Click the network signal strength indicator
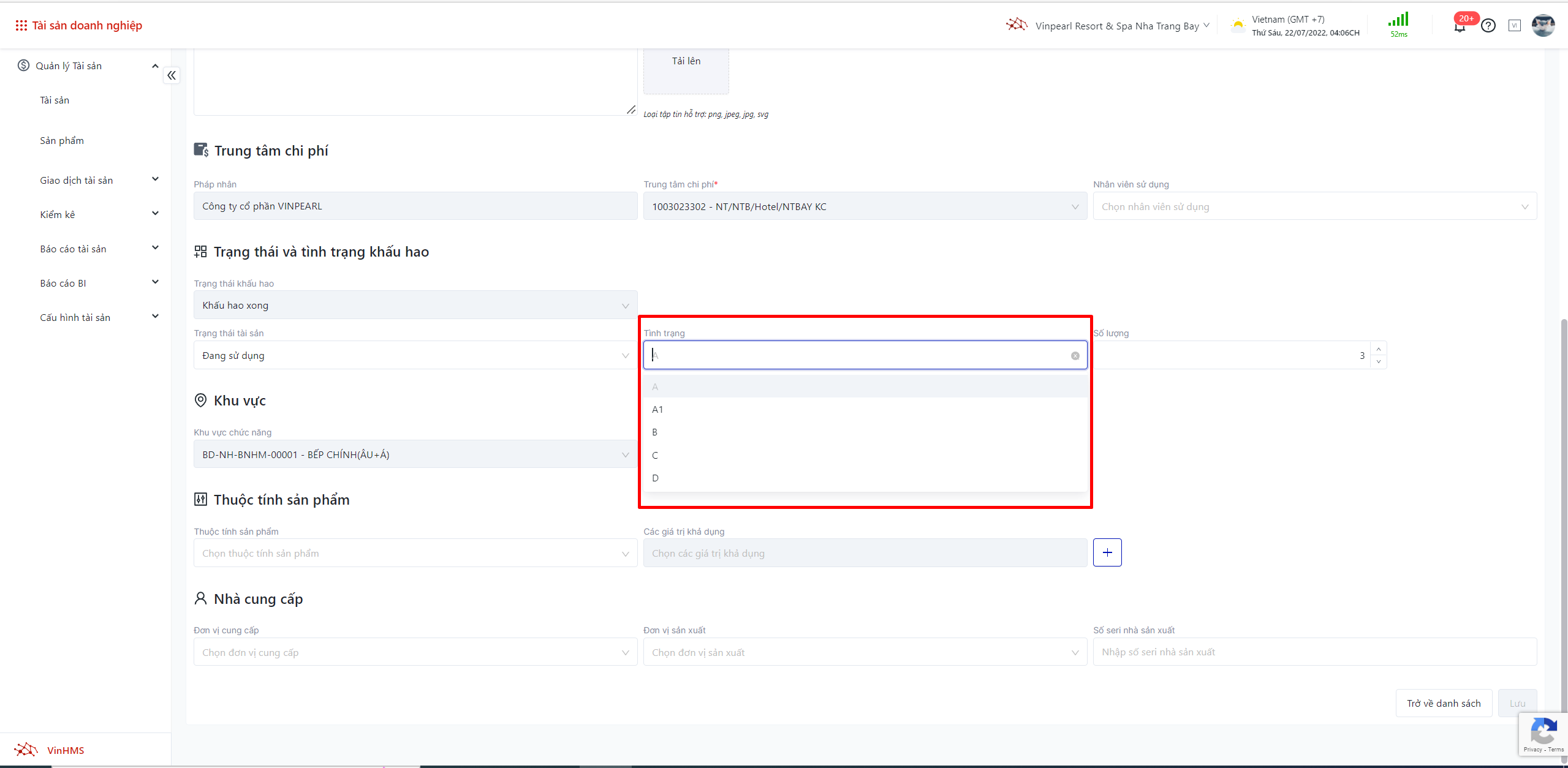The height and width of the screenshot is (768, 1568). [x=1398, y=21]
